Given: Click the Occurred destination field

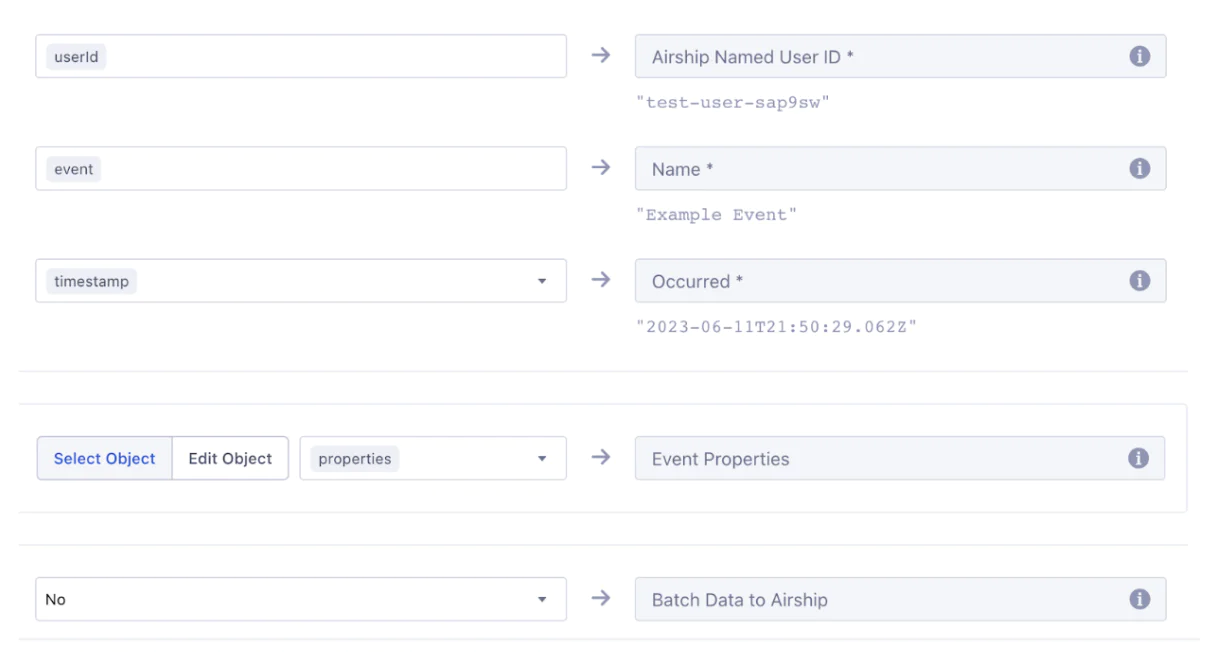Looking at the screenshot, I should pyautogui.click(x=880, y=281).
